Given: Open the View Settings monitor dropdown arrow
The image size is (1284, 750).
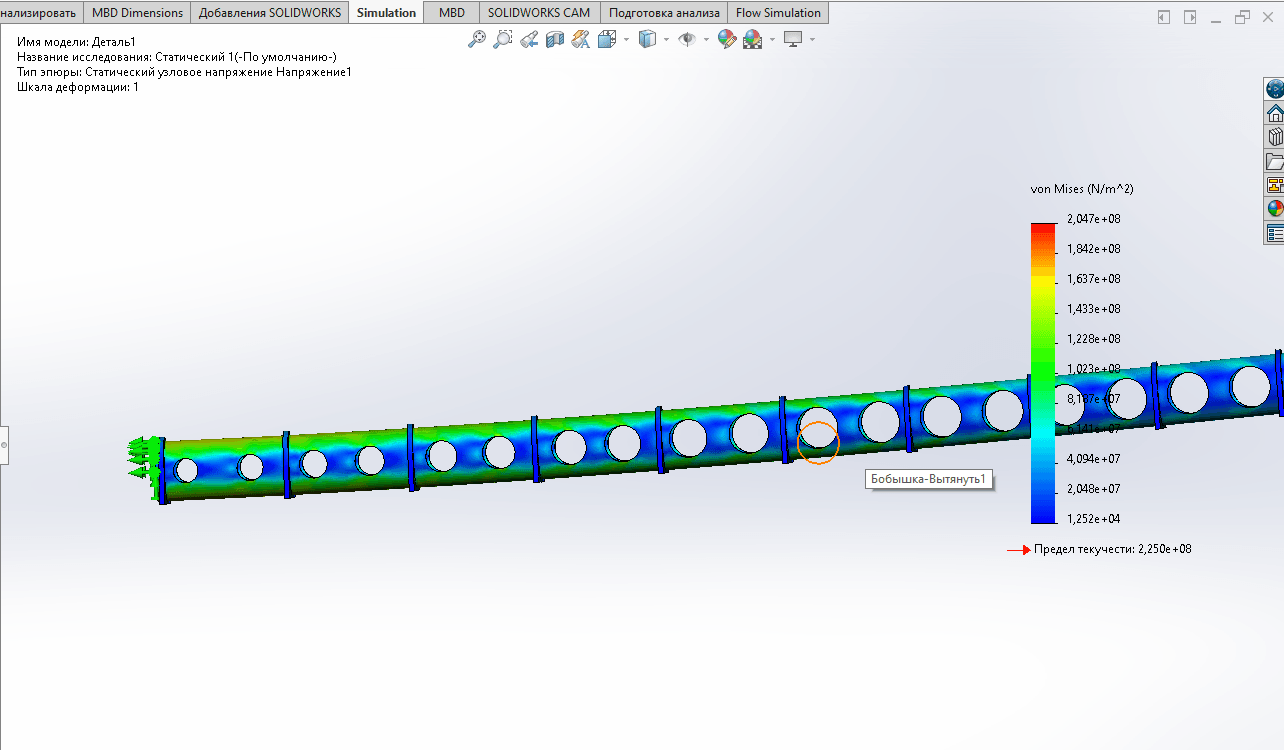Looking at the screenshot, I should point(812,40).
